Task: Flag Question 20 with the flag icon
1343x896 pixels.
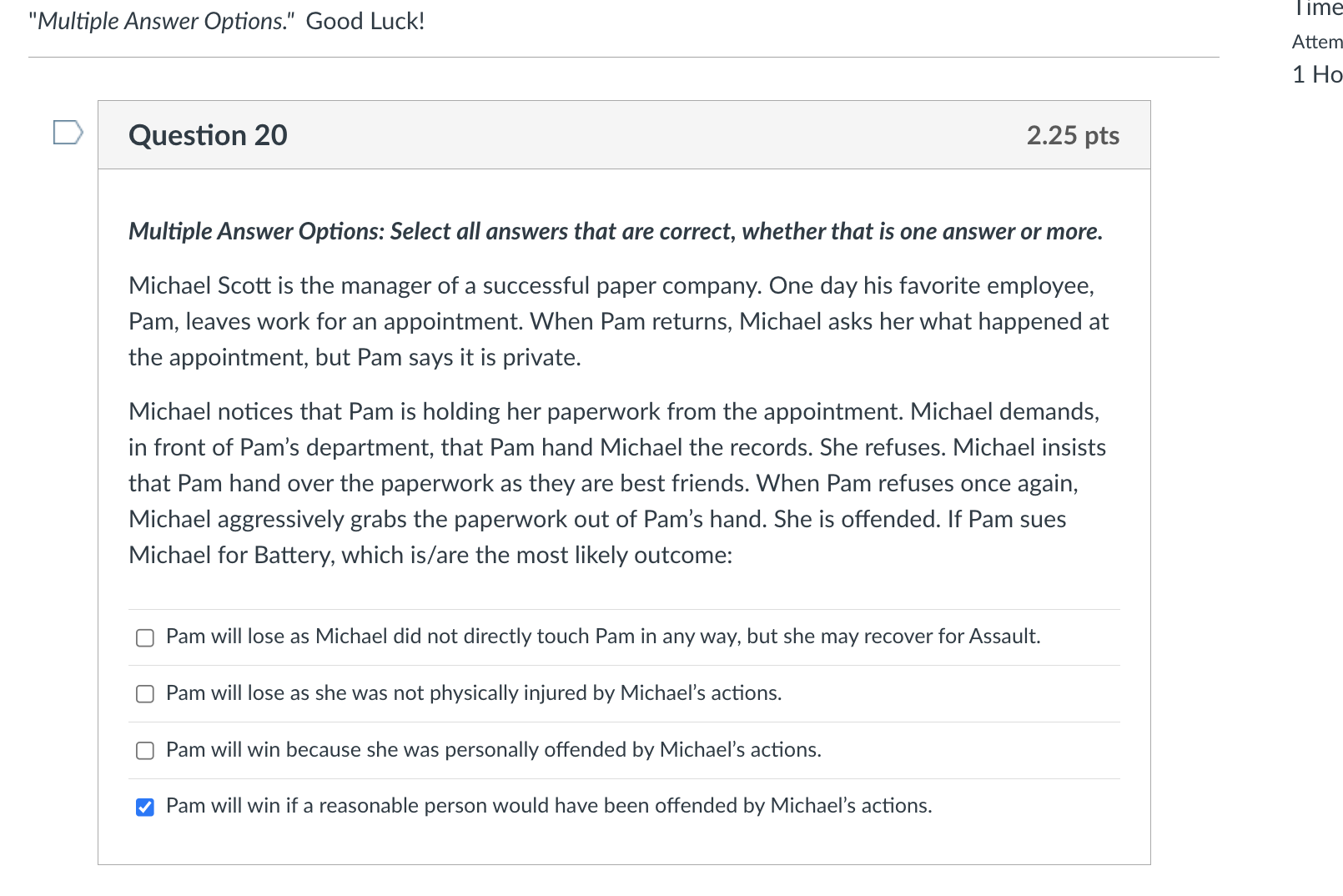Action: pos(68,133)
